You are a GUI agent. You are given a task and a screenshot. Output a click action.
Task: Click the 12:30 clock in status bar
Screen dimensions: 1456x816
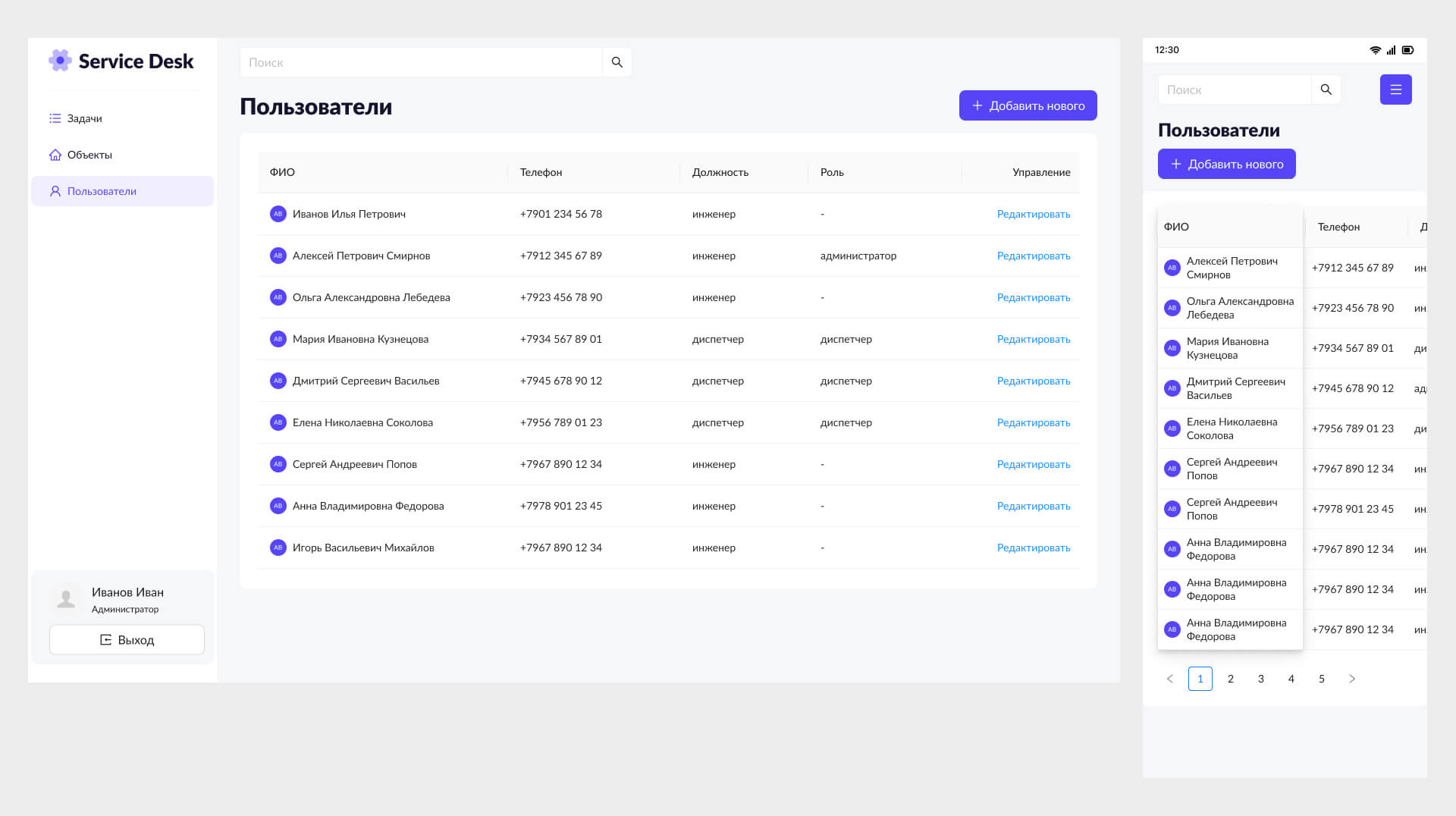click(1166, 50)
